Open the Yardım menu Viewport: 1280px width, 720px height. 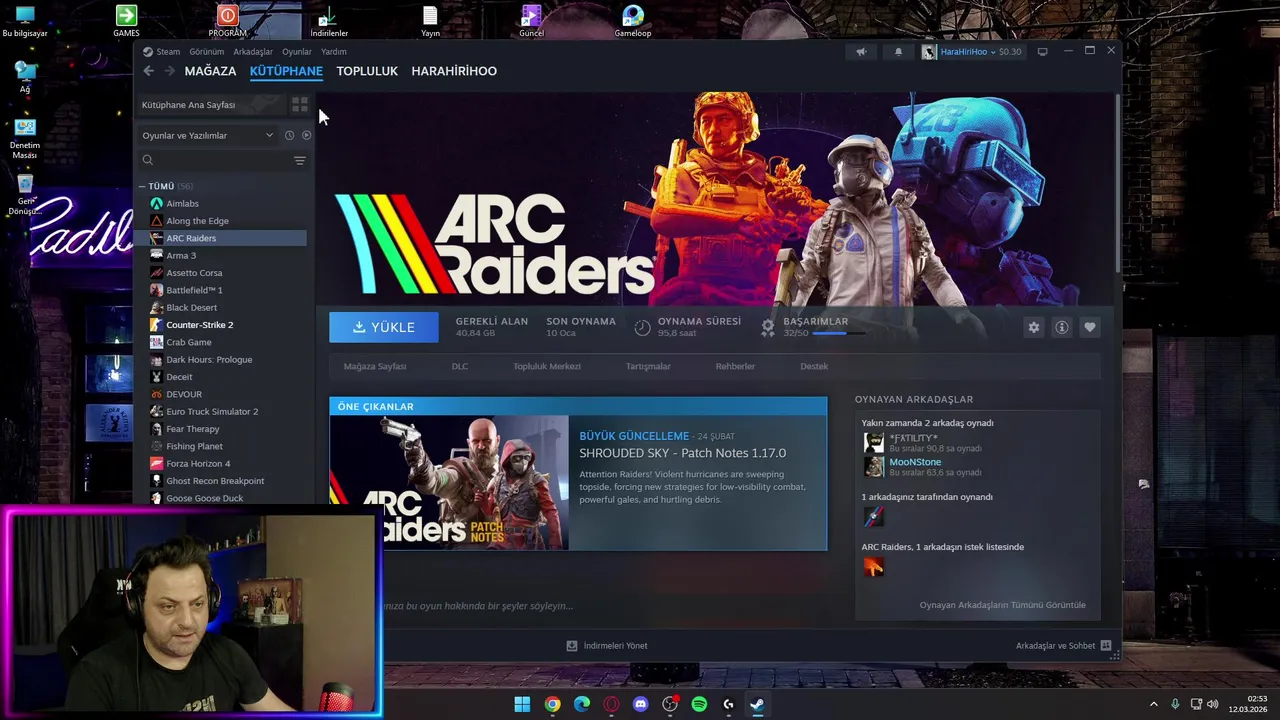(334, 52)
